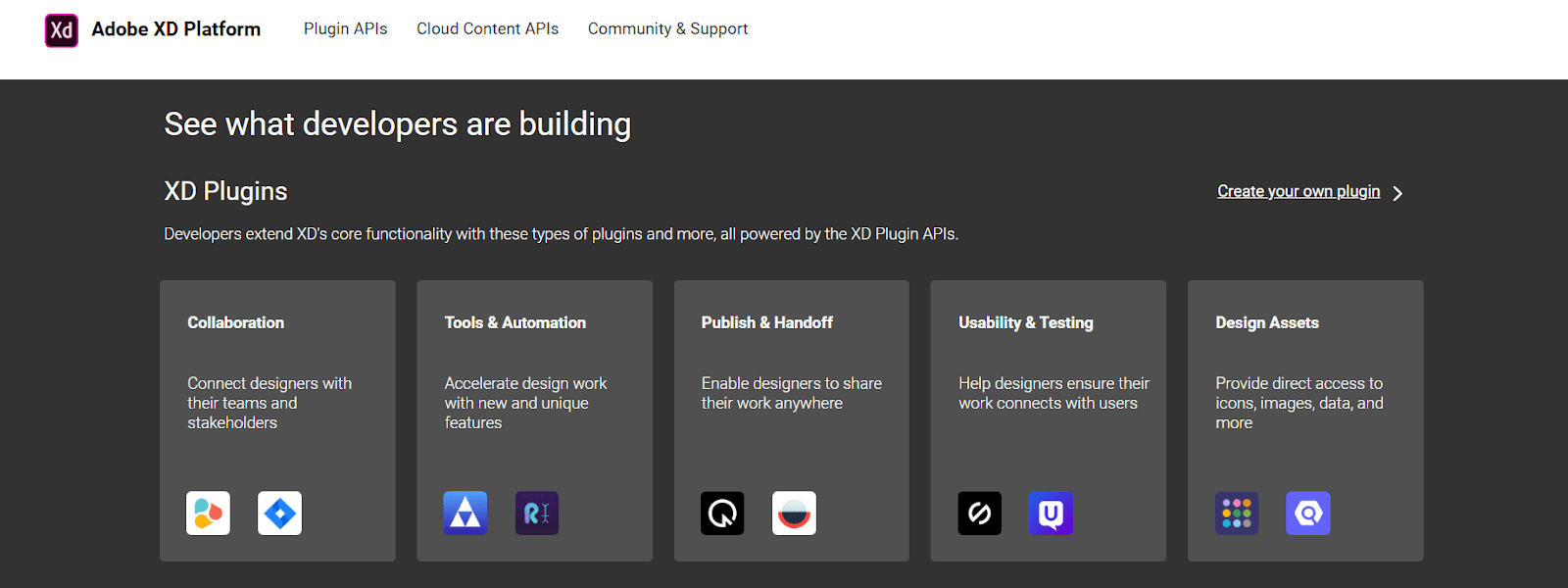The width and height of the screenshot is (1568, 588).
Task: Click 'Connect designers with their teams and stakeholders' text
Action: click(269, 403)
